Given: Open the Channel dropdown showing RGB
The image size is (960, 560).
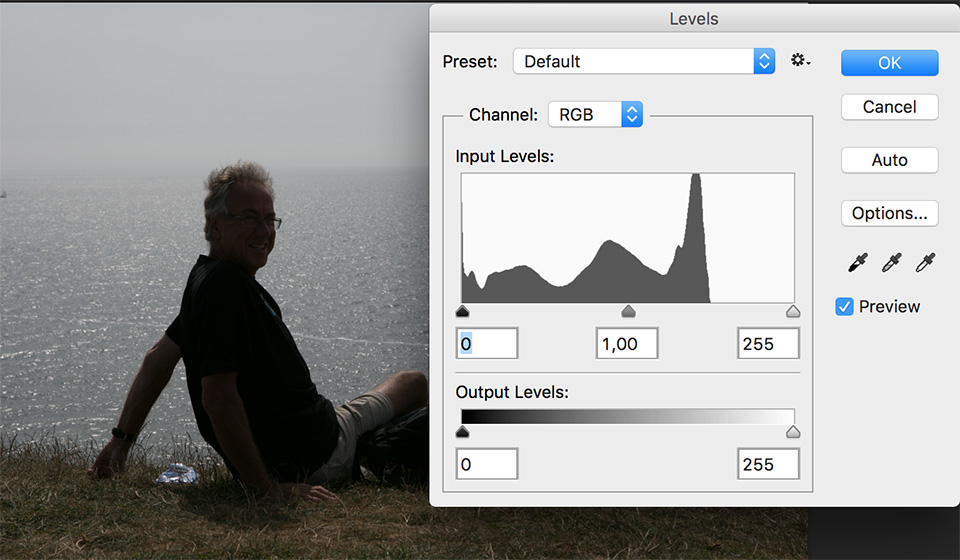Looking at the screenshot, I should click(x=595, y=114).
